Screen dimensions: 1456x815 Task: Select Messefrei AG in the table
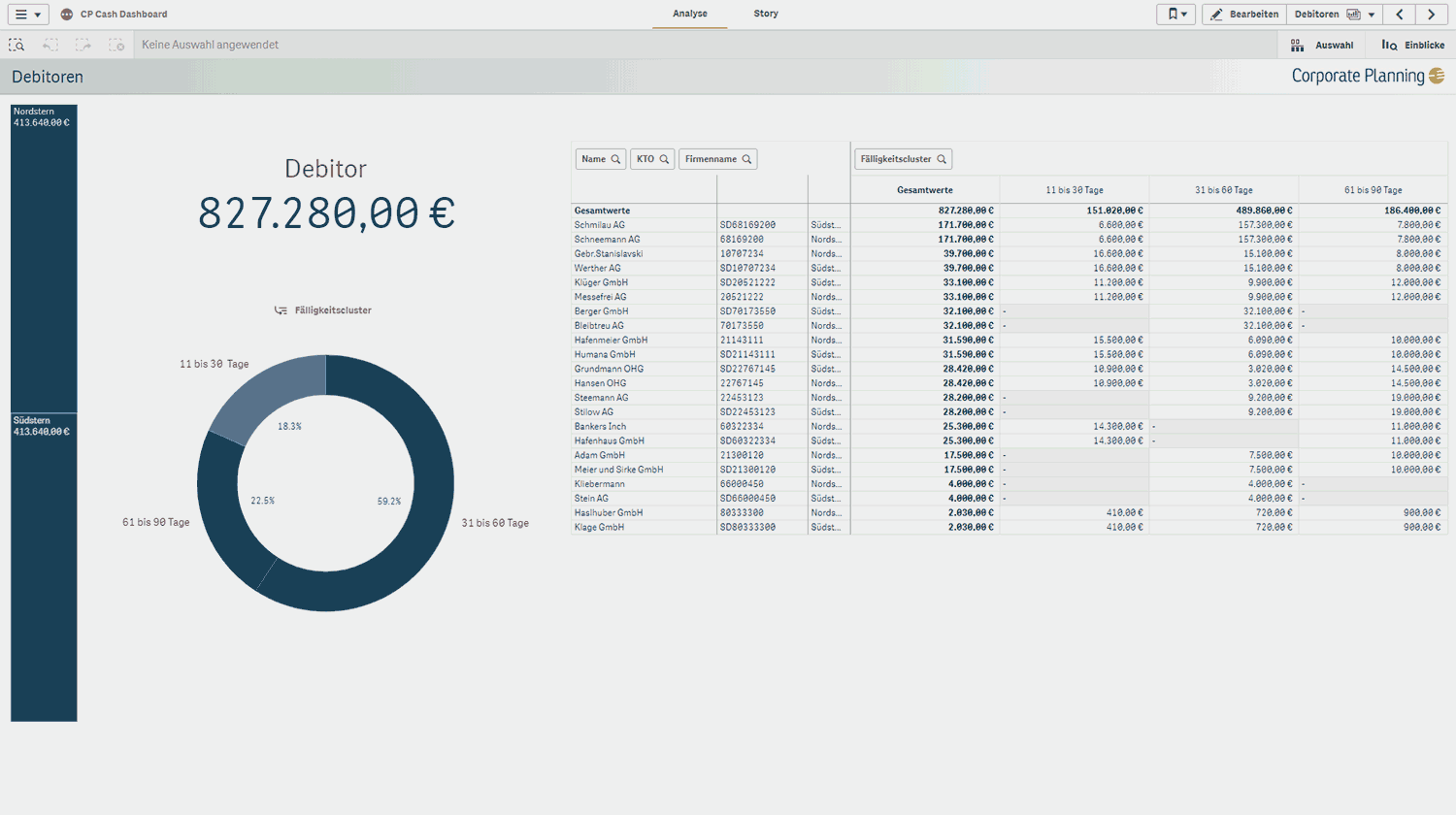coord(600,297)
